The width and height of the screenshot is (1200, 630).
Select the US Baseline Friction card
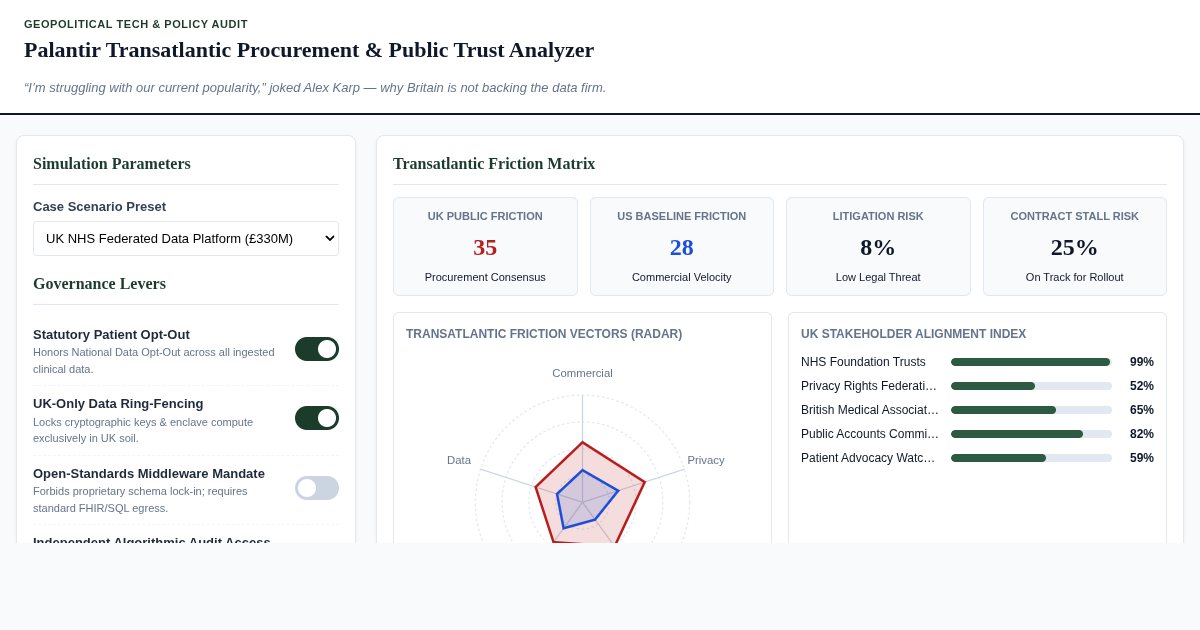click(x=682, y=246)
